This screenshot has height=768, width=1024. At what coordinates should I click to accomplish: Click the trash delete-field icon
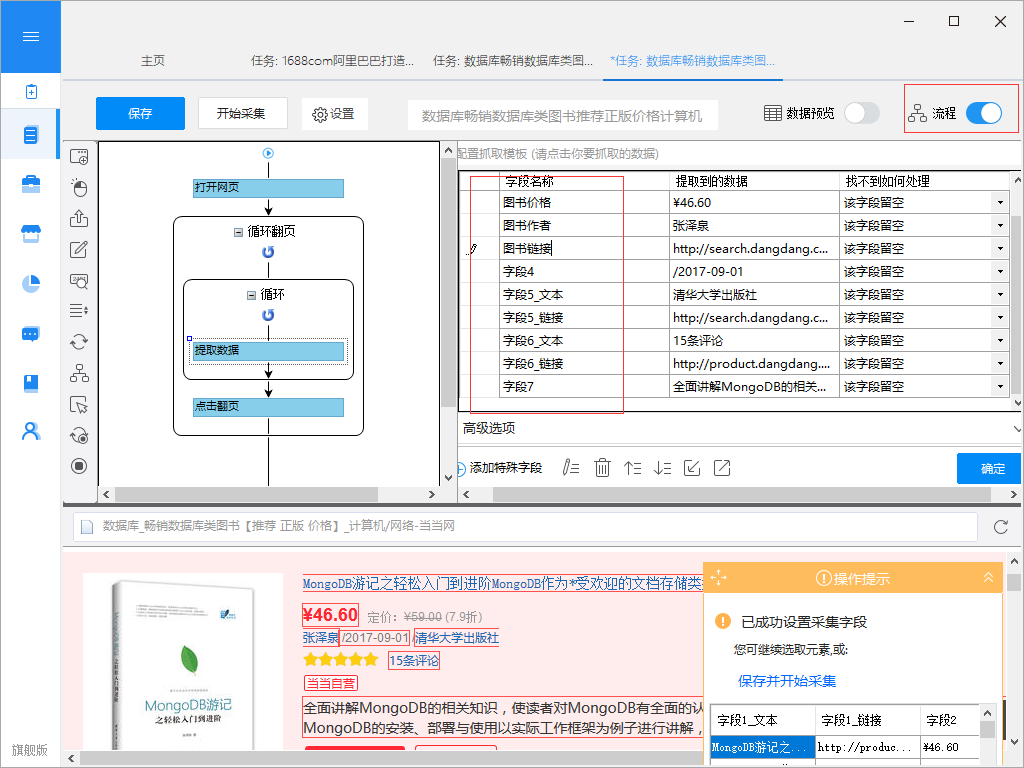(602, 468)
